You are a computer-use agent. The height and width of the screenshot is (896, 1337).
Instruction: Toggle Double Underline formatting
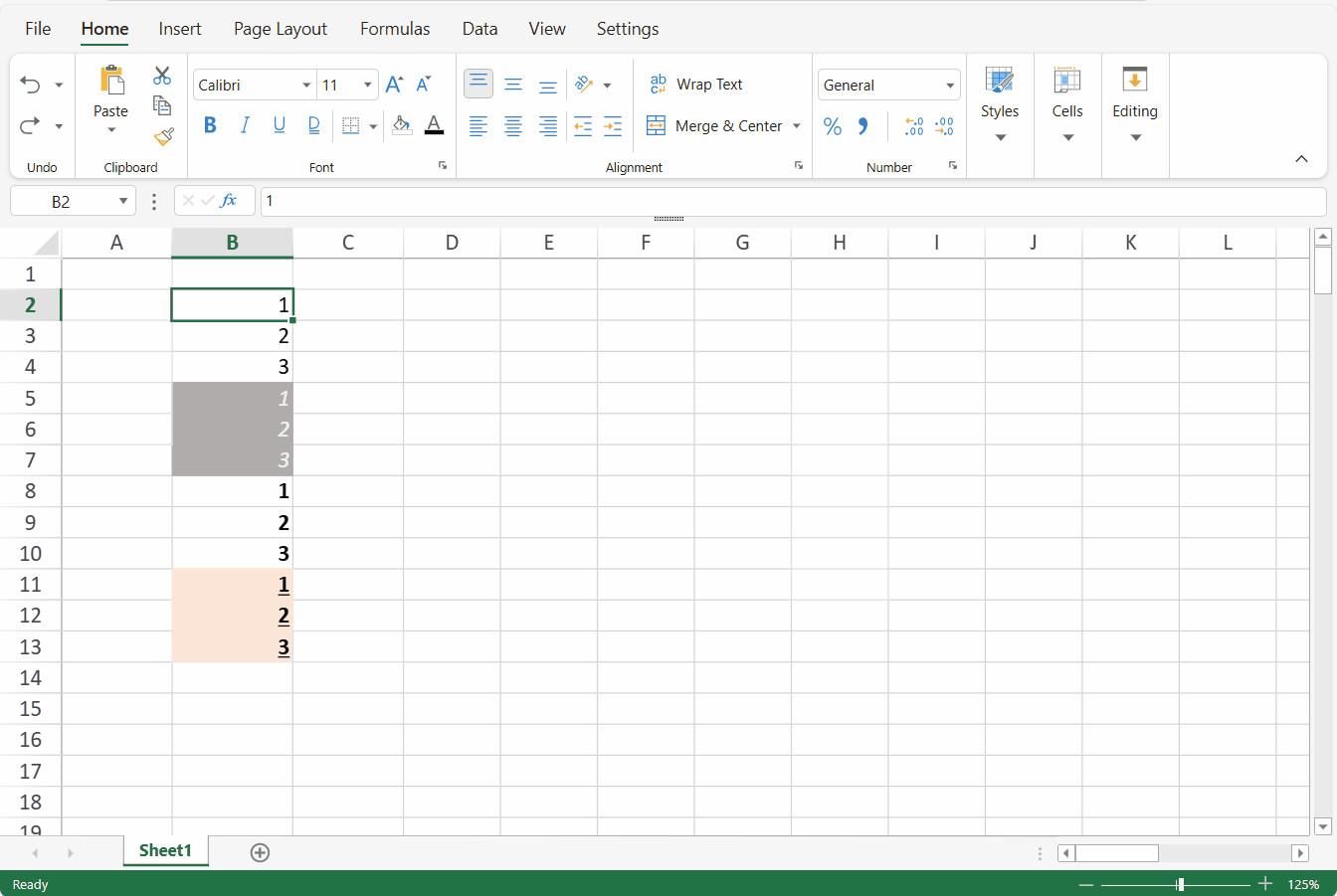314,125
